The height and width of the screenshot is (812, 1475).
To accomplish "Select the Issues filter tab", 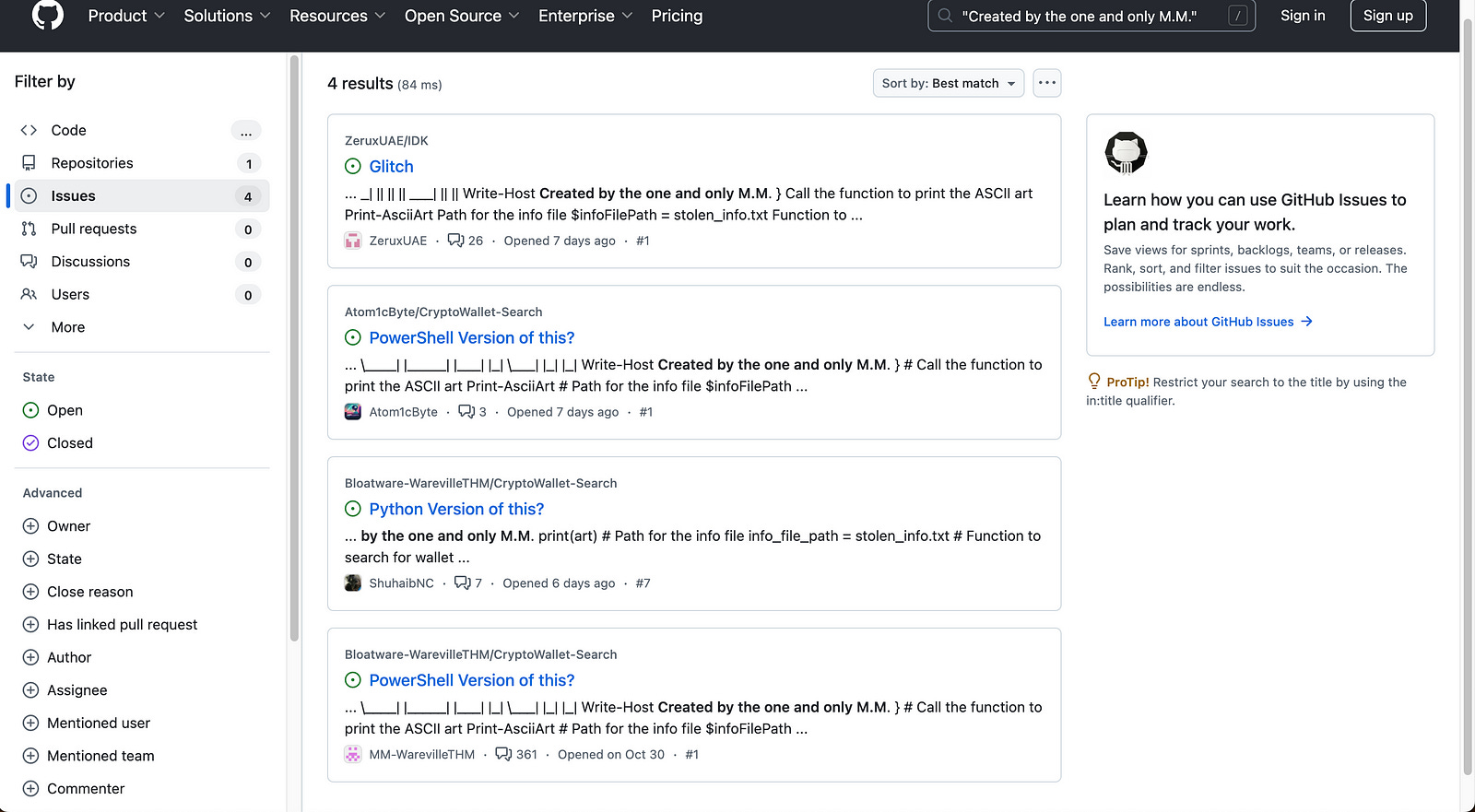I will pos(142,196).
